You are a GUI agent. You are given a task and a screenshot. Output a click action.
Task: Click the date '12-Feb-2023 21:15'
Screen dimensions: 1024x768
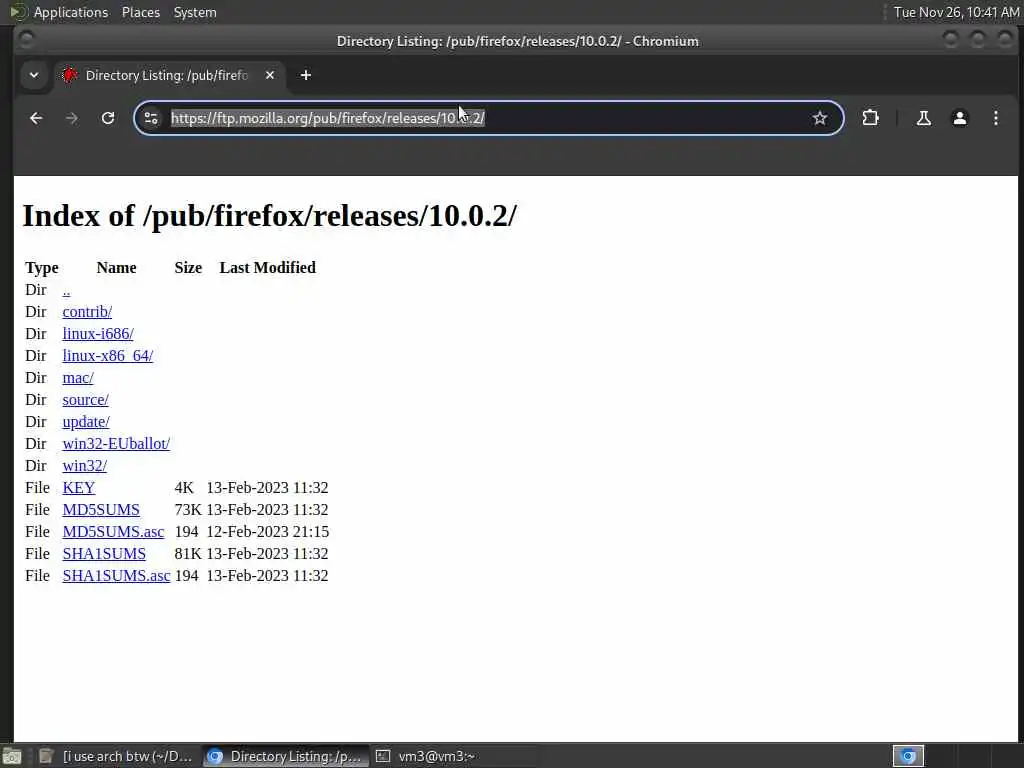(268, 532)
